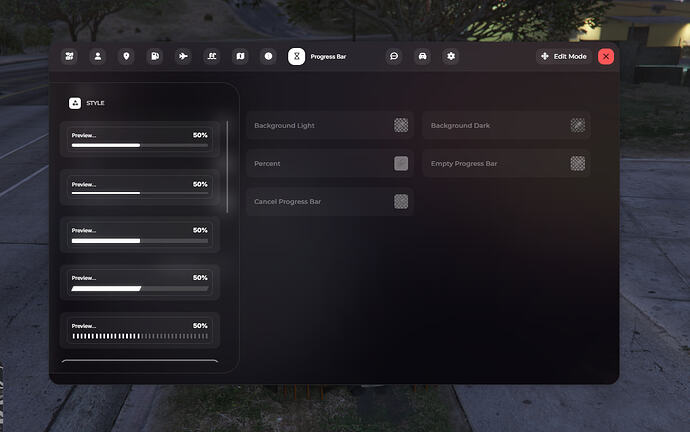Click the move arrows icon in Edit Mode
This screenshot has width=690, height=432.
(x=545, y=56)
